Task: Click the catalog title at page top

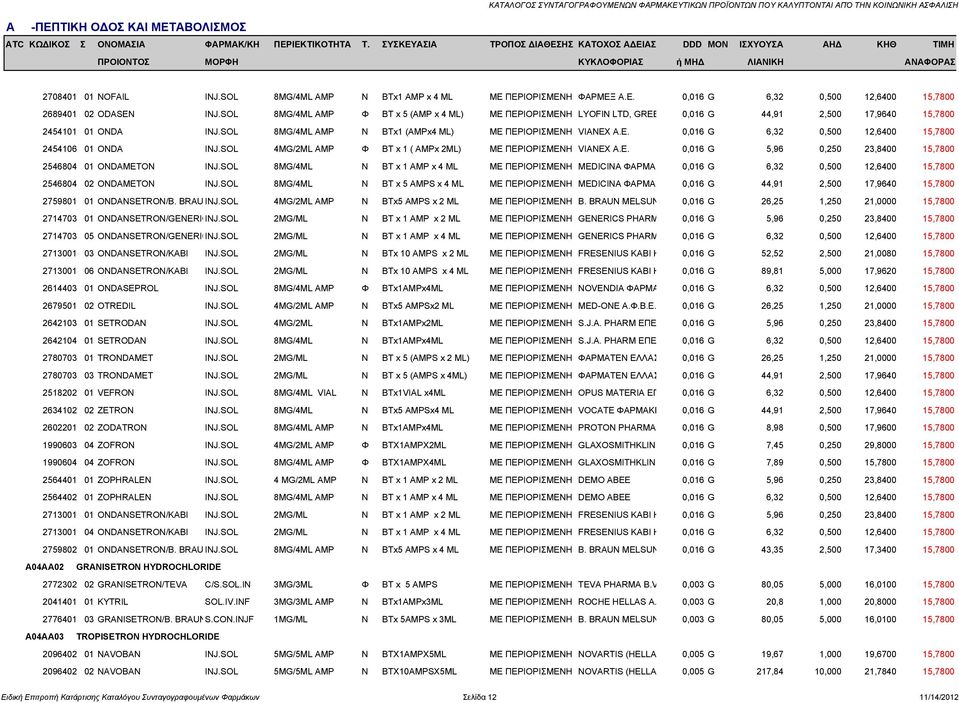Action: point(723,5)
